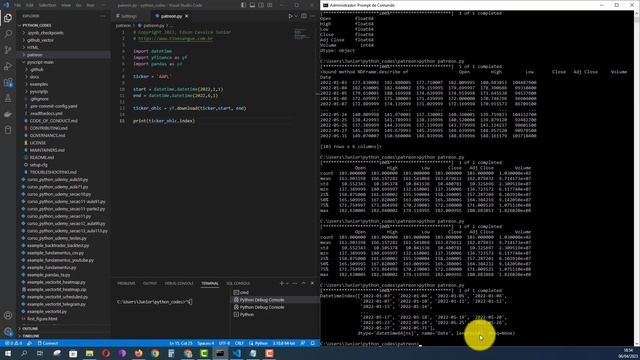Open the Windows Start menu
640x360 pixels.
click(8, 353)
